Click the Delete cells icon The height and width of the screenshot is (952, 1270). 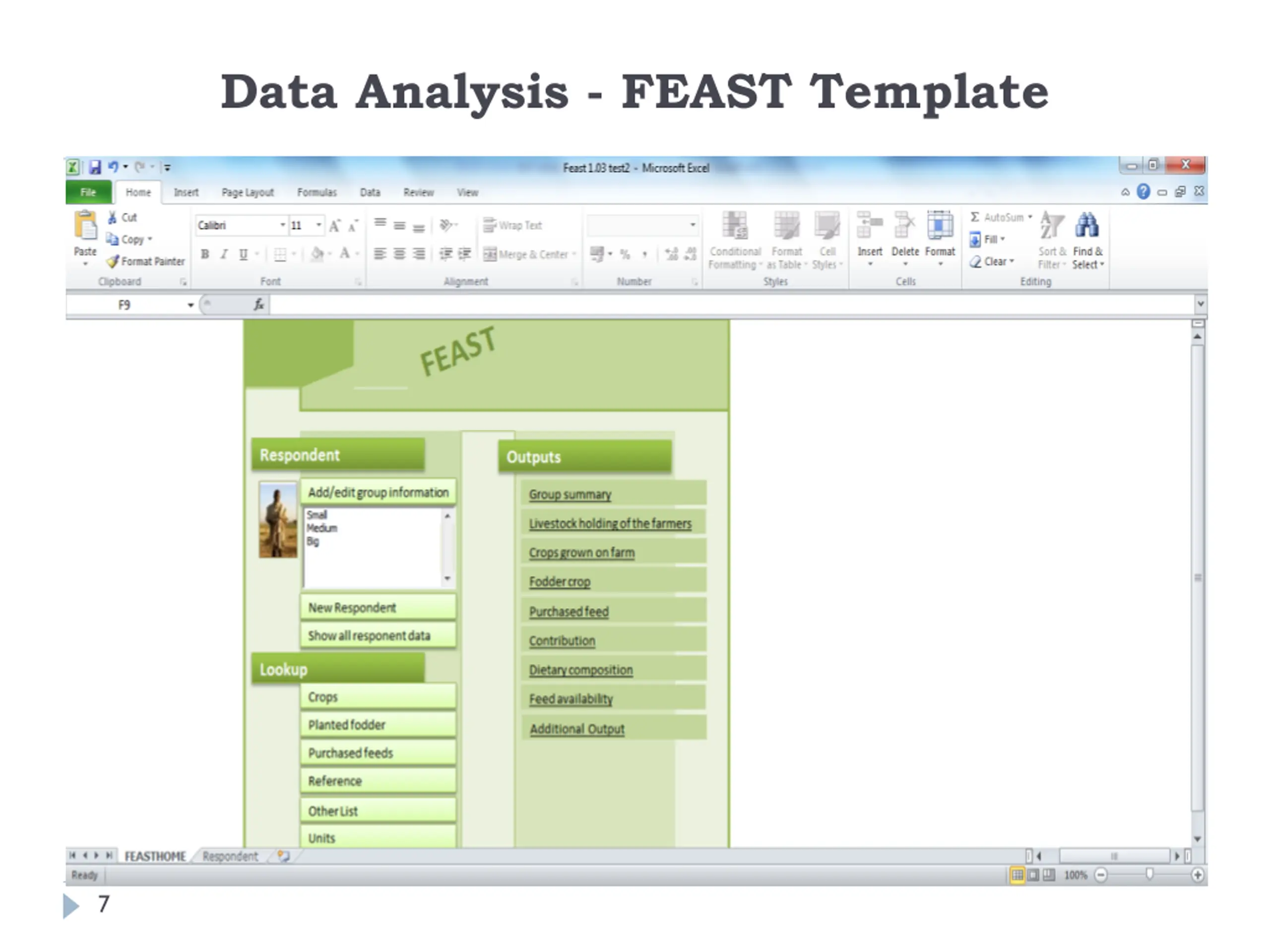tap(905, 225)
